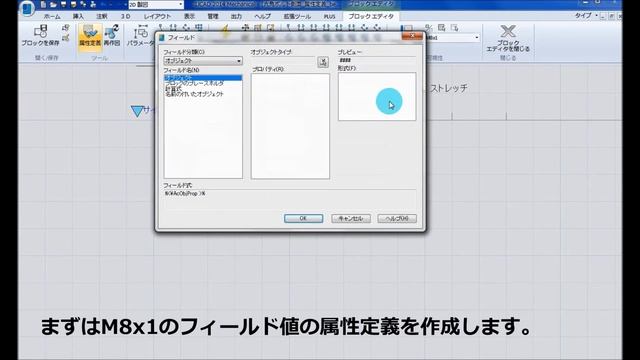640x360 pixels.
Task: Click キャンセル in the フィールド dialog
Action: 351,218
